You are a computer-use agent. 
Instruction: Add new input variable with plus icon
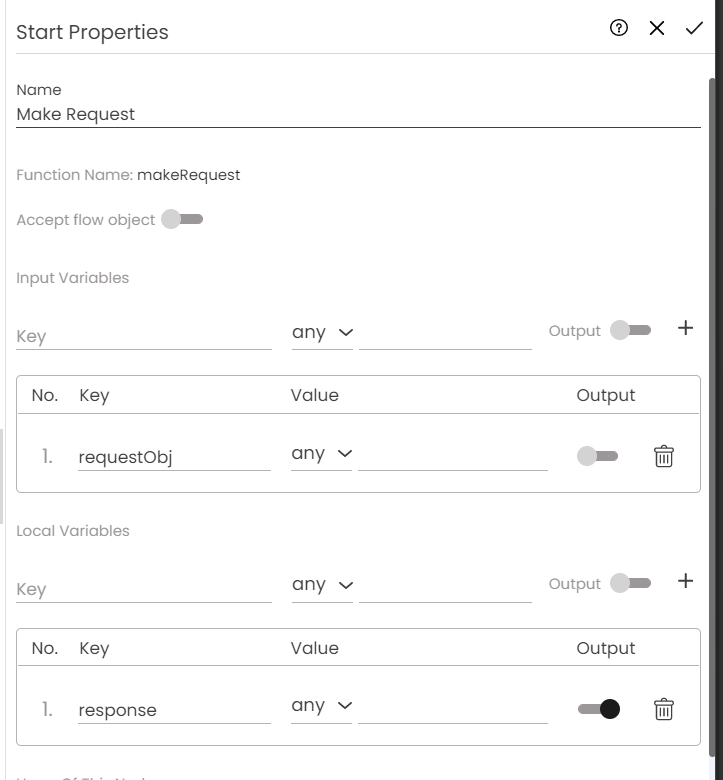685,328
